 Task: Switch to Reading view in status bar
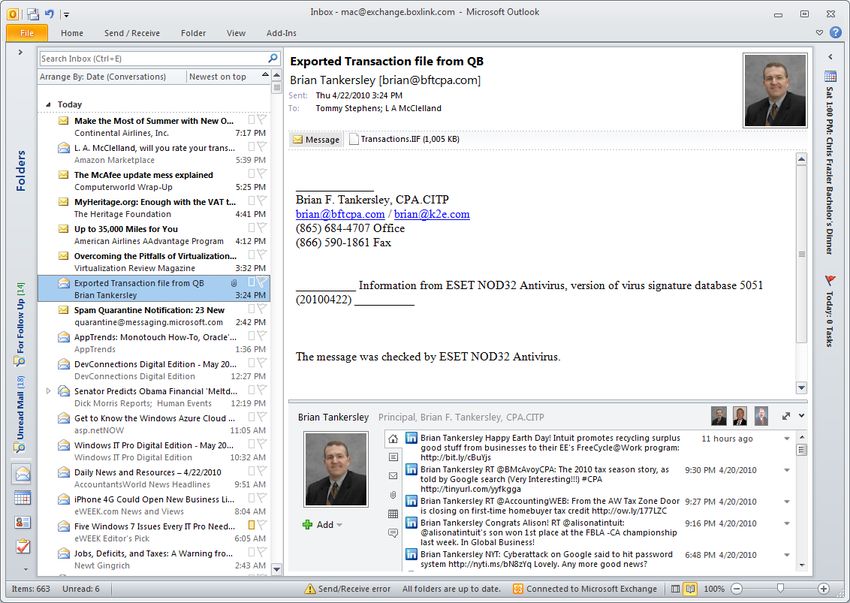[x=690, y=589]
